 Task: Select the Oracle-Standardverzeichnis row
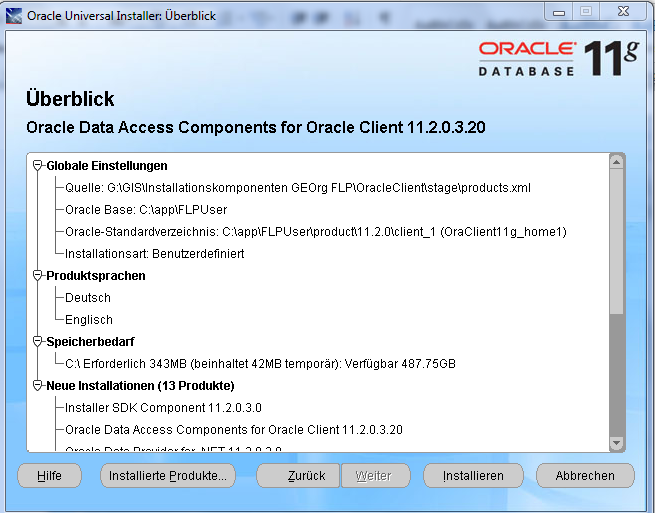coord(316,231)
